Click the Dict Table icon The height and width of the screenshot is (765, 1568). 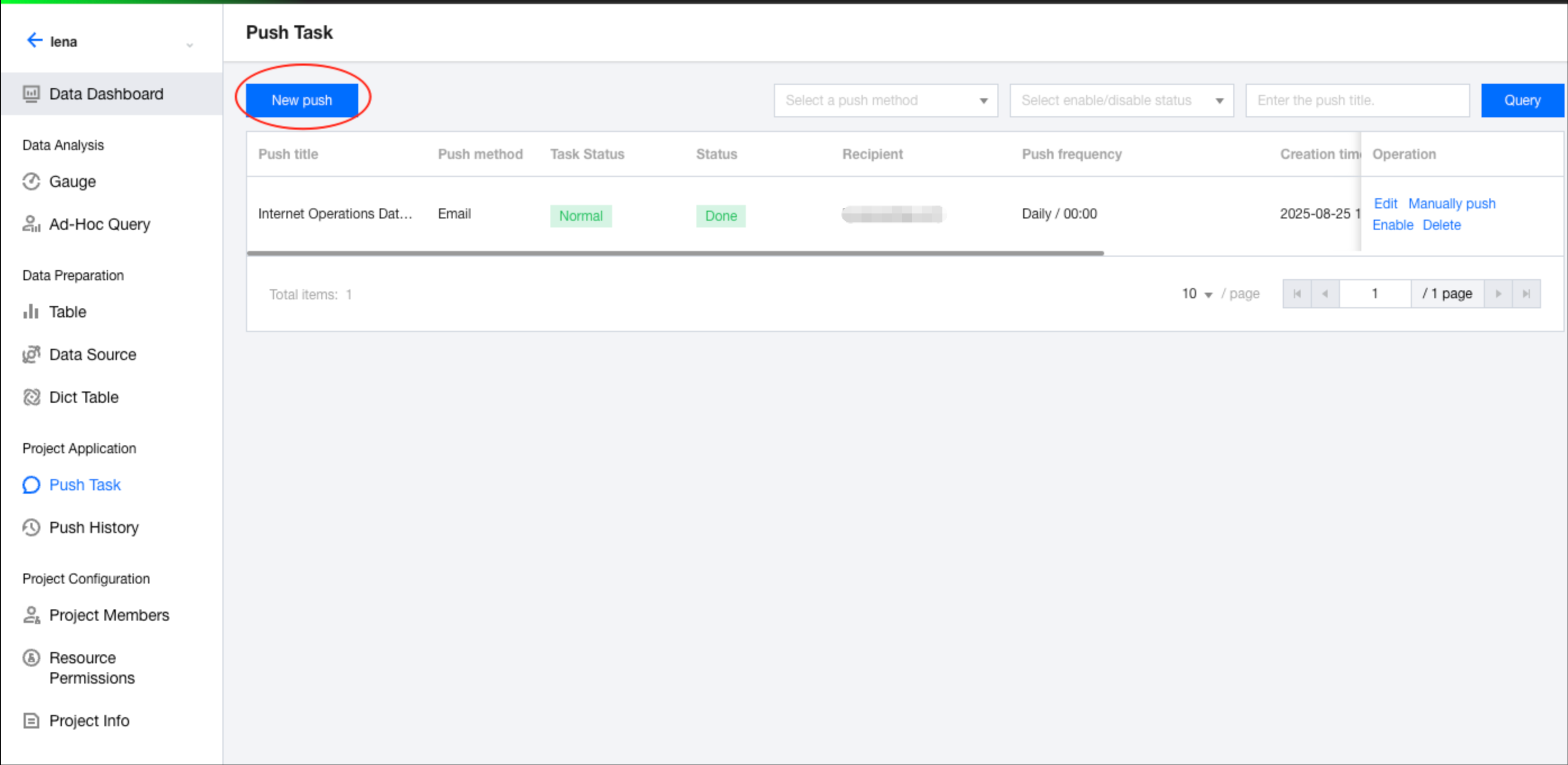pos(31,398)
